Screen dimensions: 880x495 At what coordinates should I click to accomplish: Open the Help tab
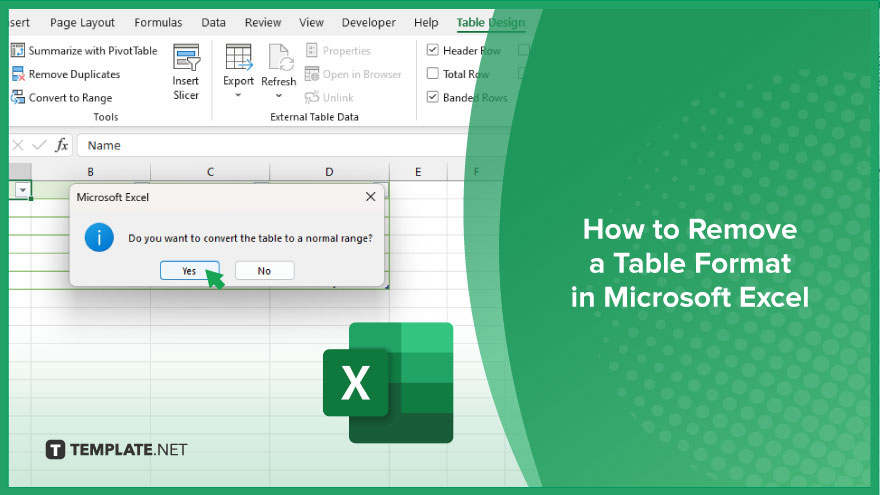[x=426, y=22]
